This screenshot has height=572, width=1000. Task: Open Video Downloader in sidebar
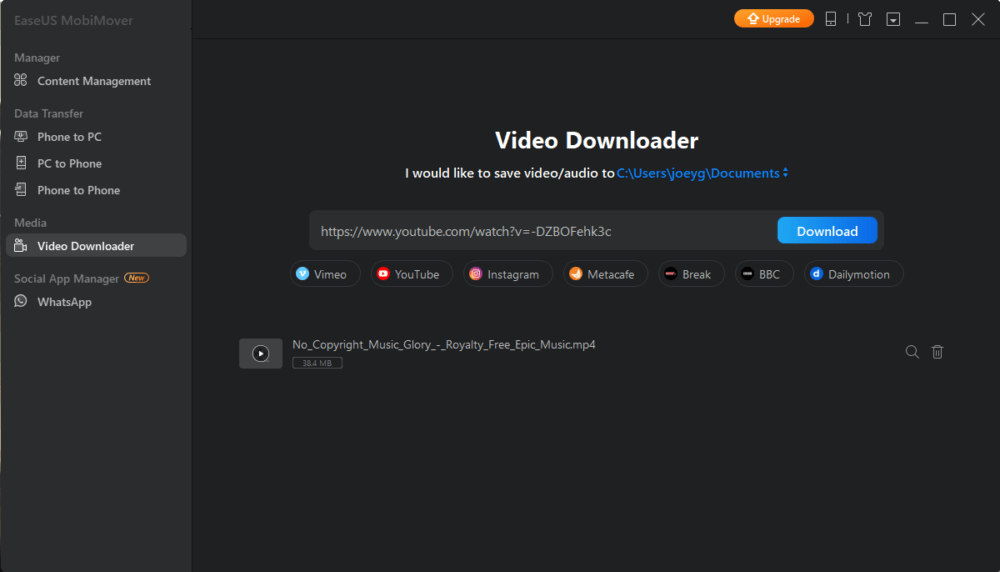96,246
